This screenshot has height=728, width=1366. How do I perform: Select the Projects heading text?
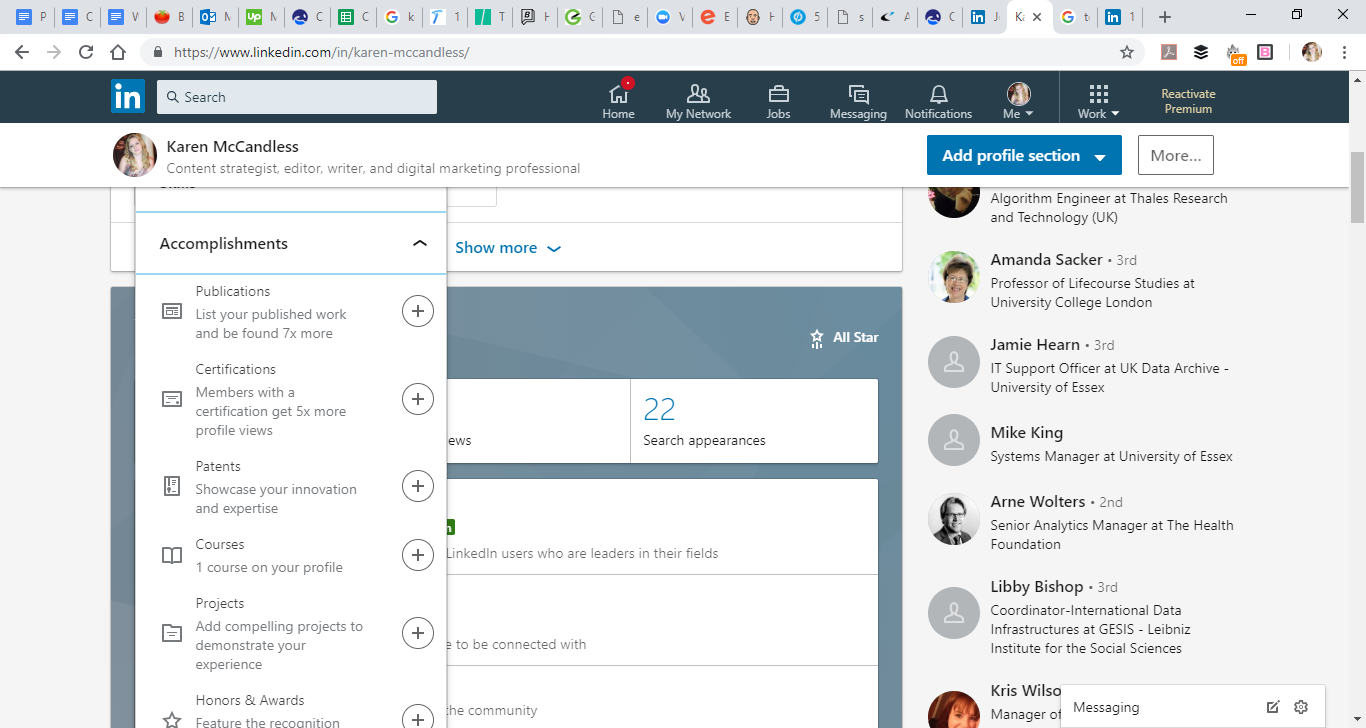(220, 603)
